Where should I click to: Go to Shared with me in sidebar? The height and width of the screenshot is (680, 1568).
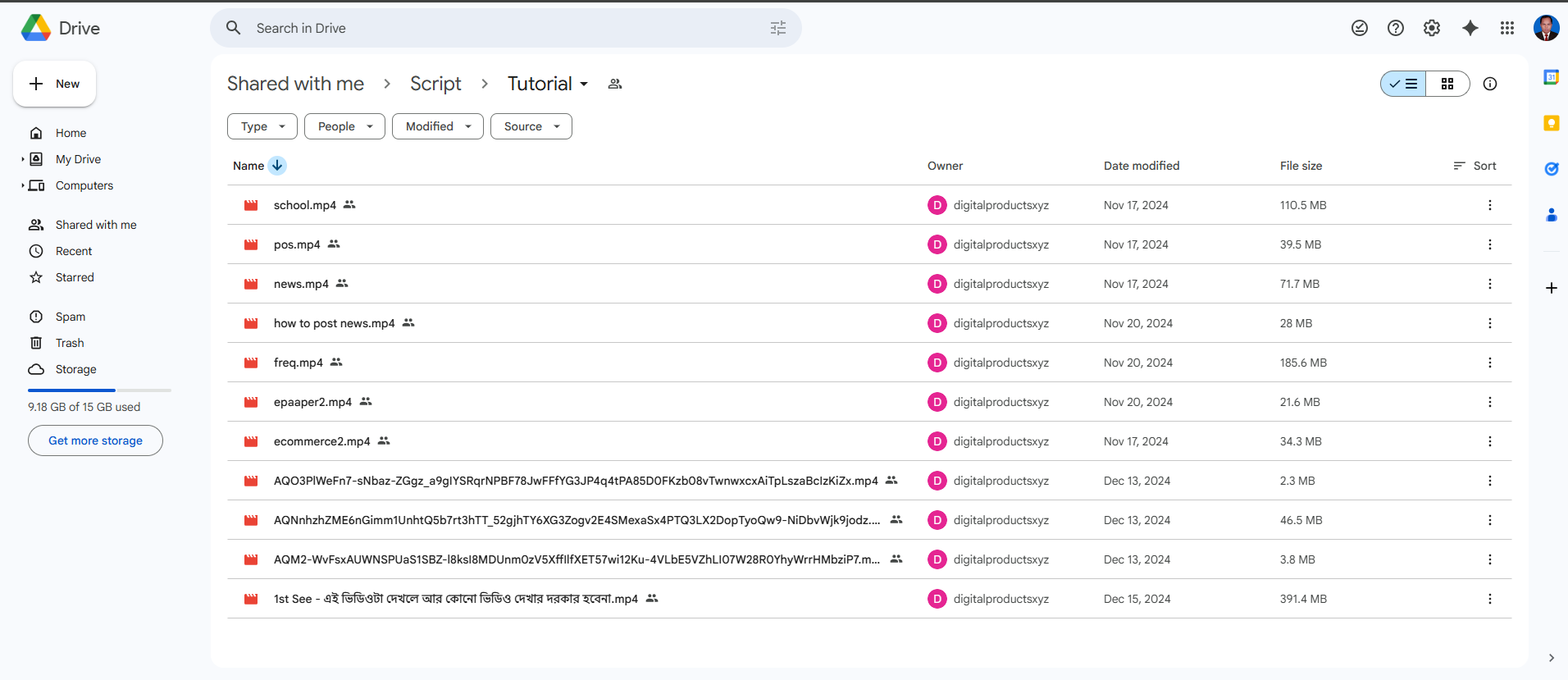point(95,225)
